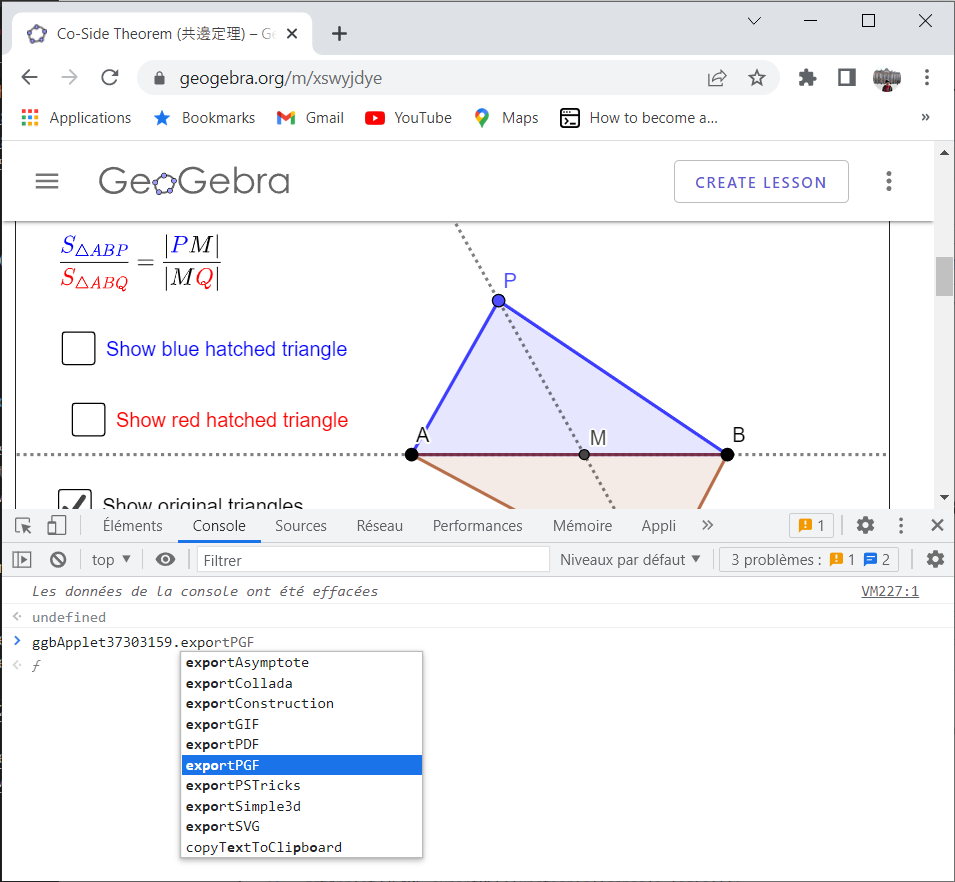Open the DevTools settings gear
This screenshot has height=882, width=955.
coord(865,525)
